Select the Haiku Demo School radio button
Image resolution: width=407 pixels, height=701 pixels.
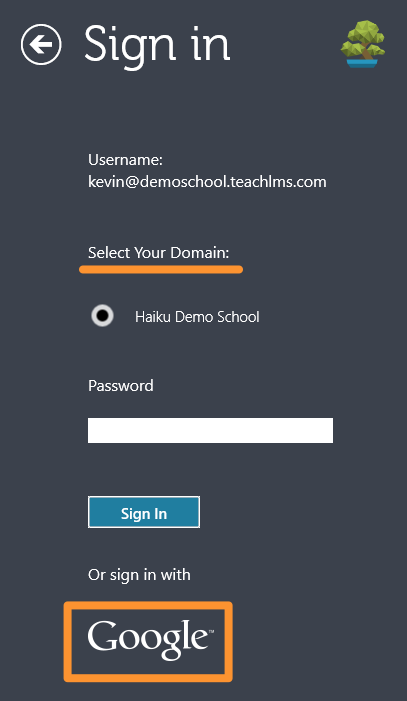tap(102, 316)
